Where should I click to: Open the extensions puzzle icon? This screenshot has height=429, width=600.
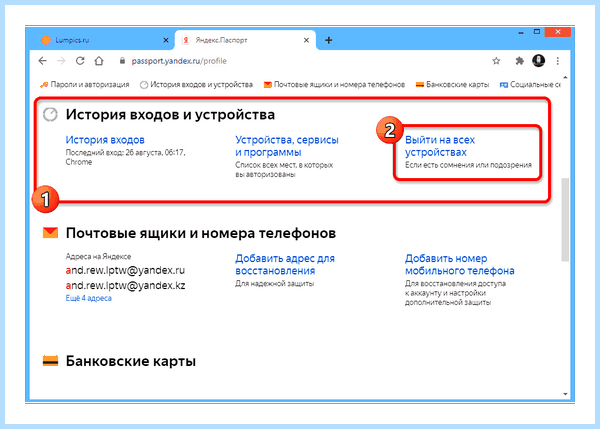tap(519, 61)
